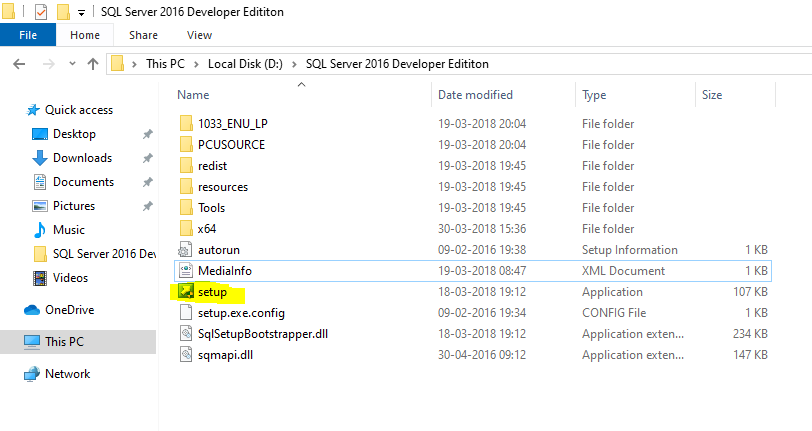Viewport: 812px width, 431px height.
Task: Click the CONFIG File type entry
Action: point(614,313)
